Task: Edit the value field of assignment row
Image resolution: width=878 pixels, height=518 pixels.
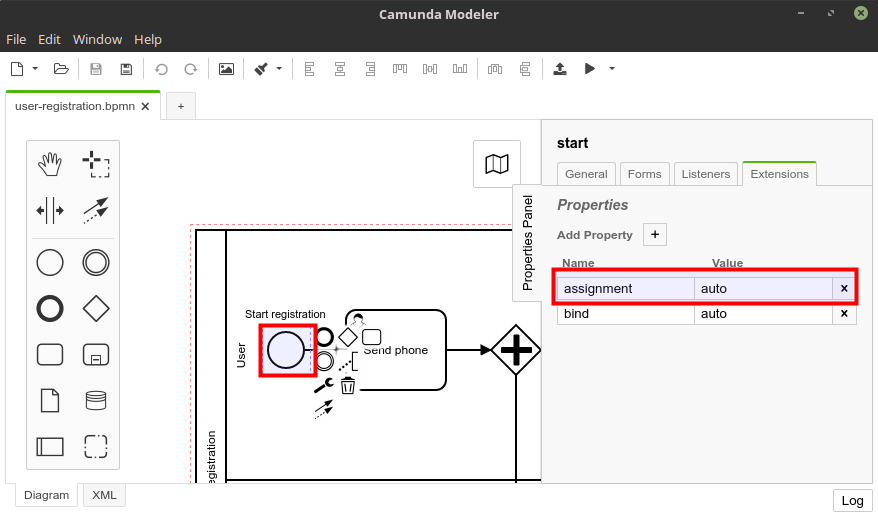Action: (x=763, y=288)
